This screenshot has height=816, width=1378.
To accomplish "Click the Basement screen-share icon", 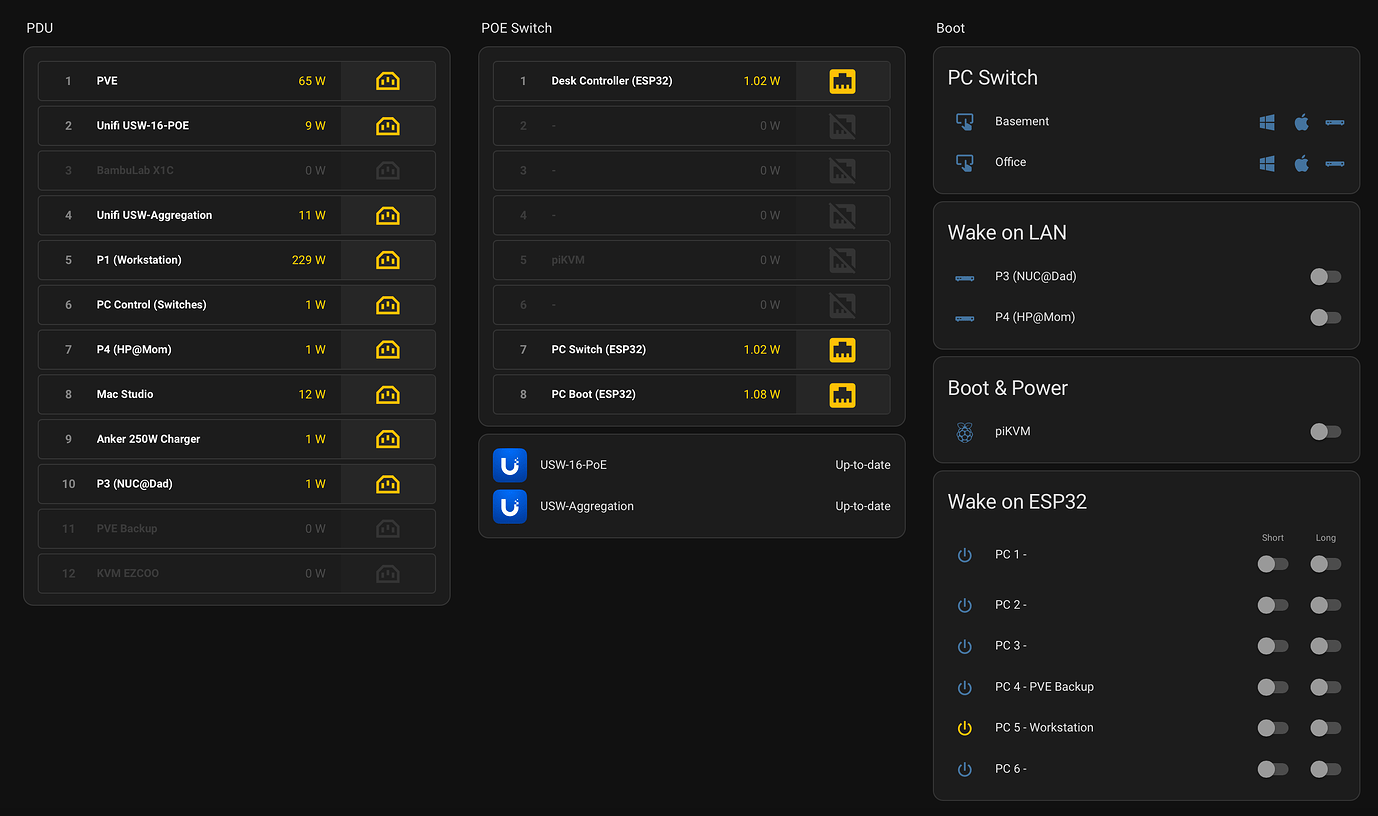I will click(x=965, y=122).
